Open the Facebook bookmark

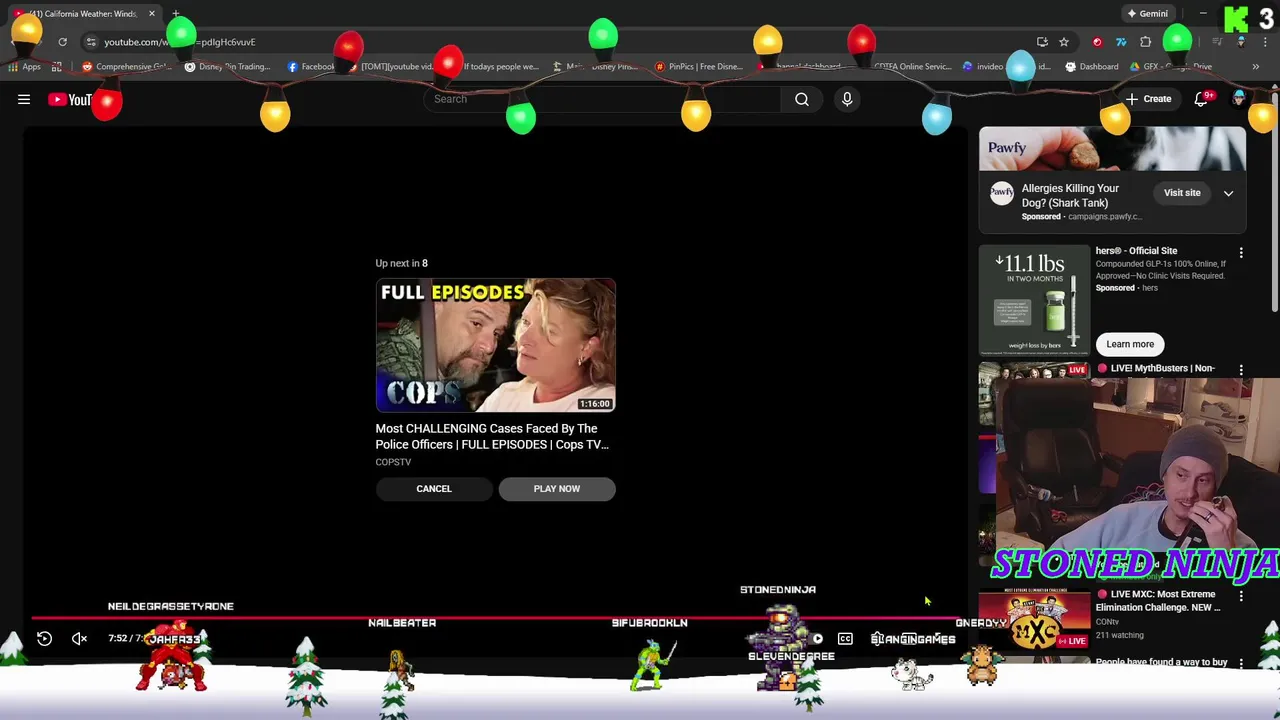(x=311, y=67)
